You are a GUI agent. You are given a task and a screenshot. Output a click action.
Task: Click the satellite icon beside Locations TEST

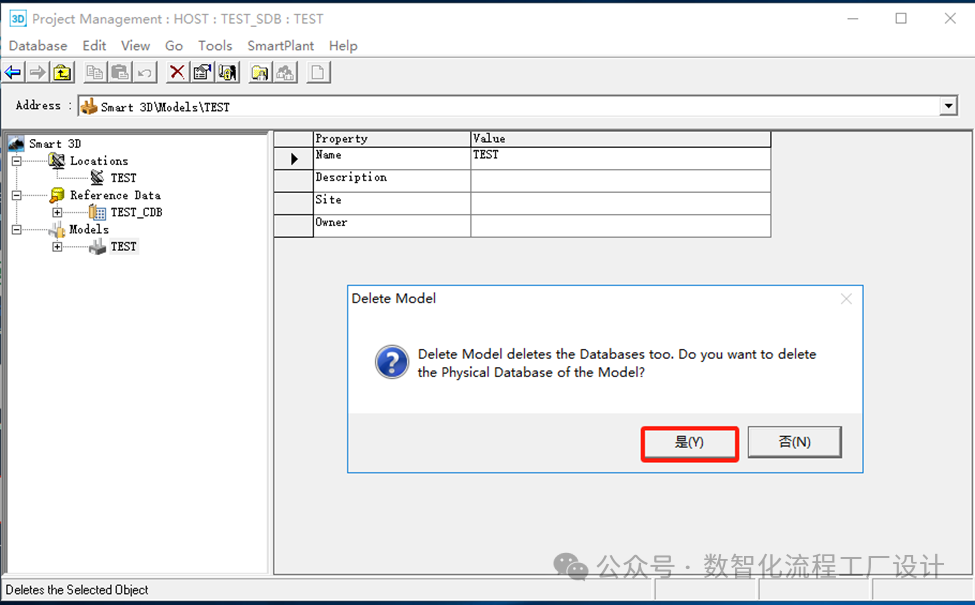98,178
